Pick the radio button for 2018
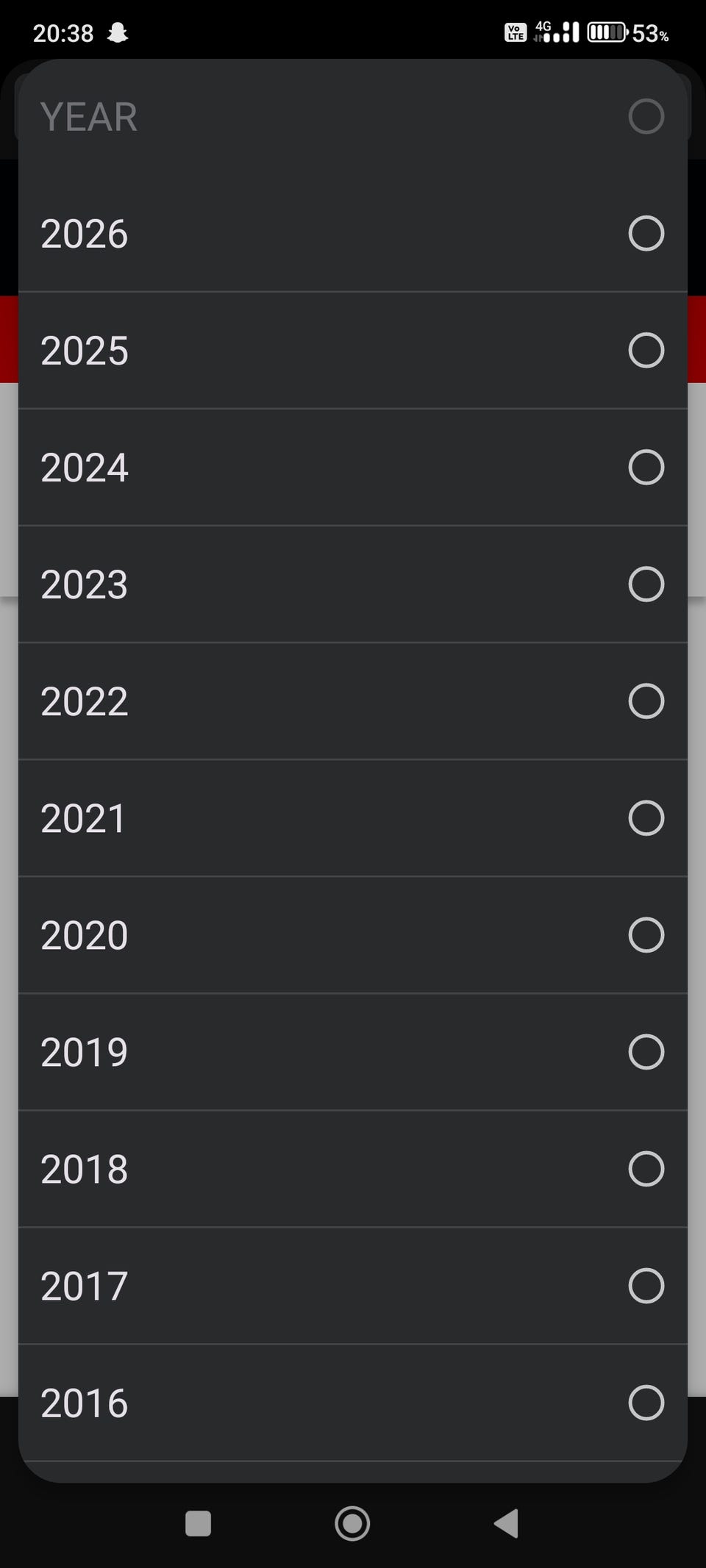Image resolution: width=706 pixels, height=1568 pixels. point(646,1169)
